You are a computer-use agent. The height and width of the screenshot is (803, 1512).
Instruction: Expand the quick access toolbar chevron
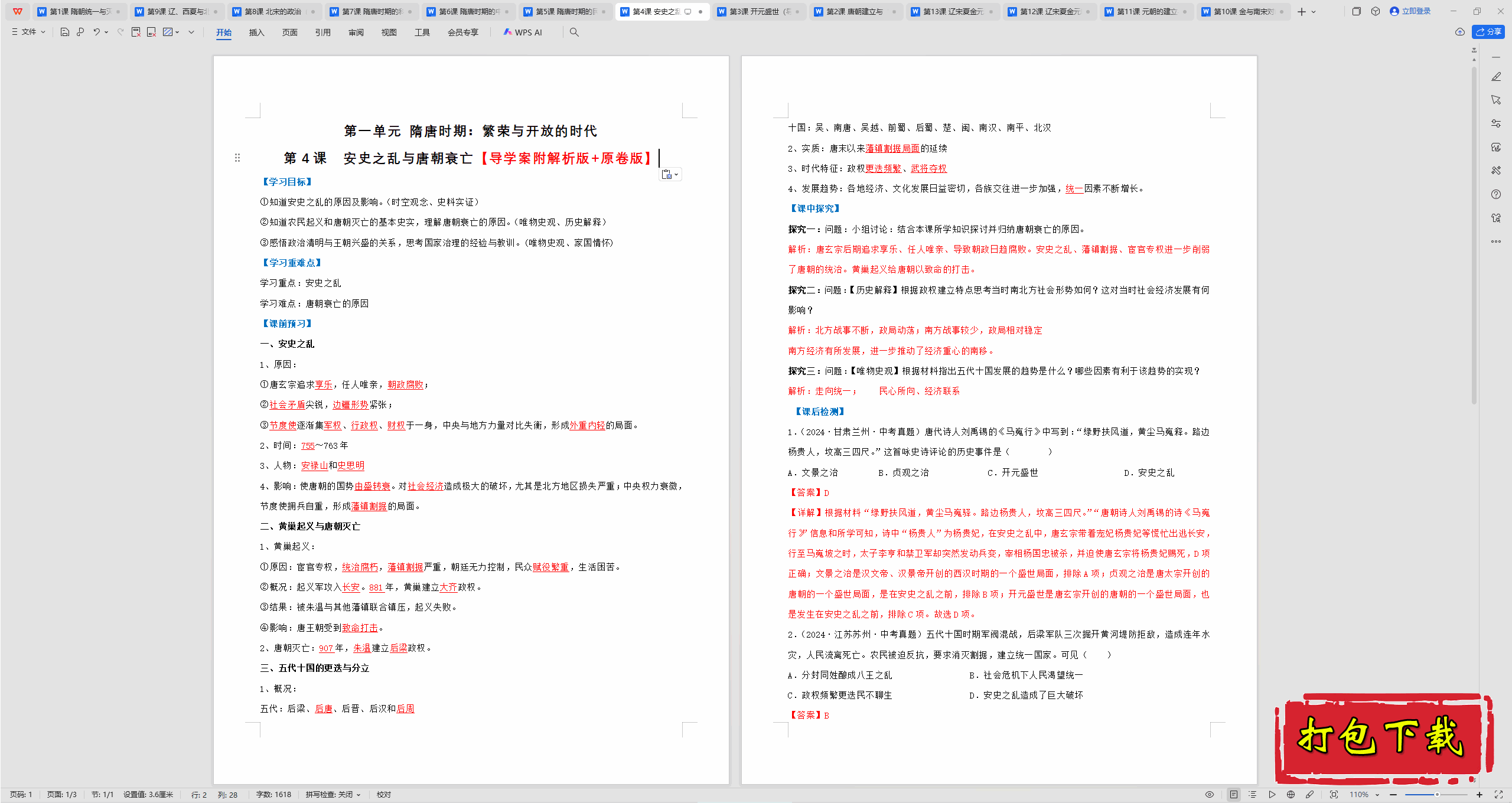point(191,32)
